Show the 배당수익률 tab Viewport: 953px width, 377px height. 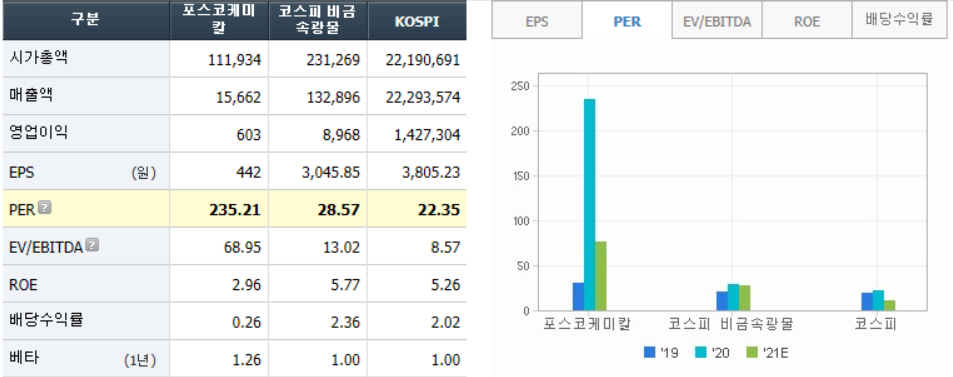pyautogui.click(x=900, y=21)
